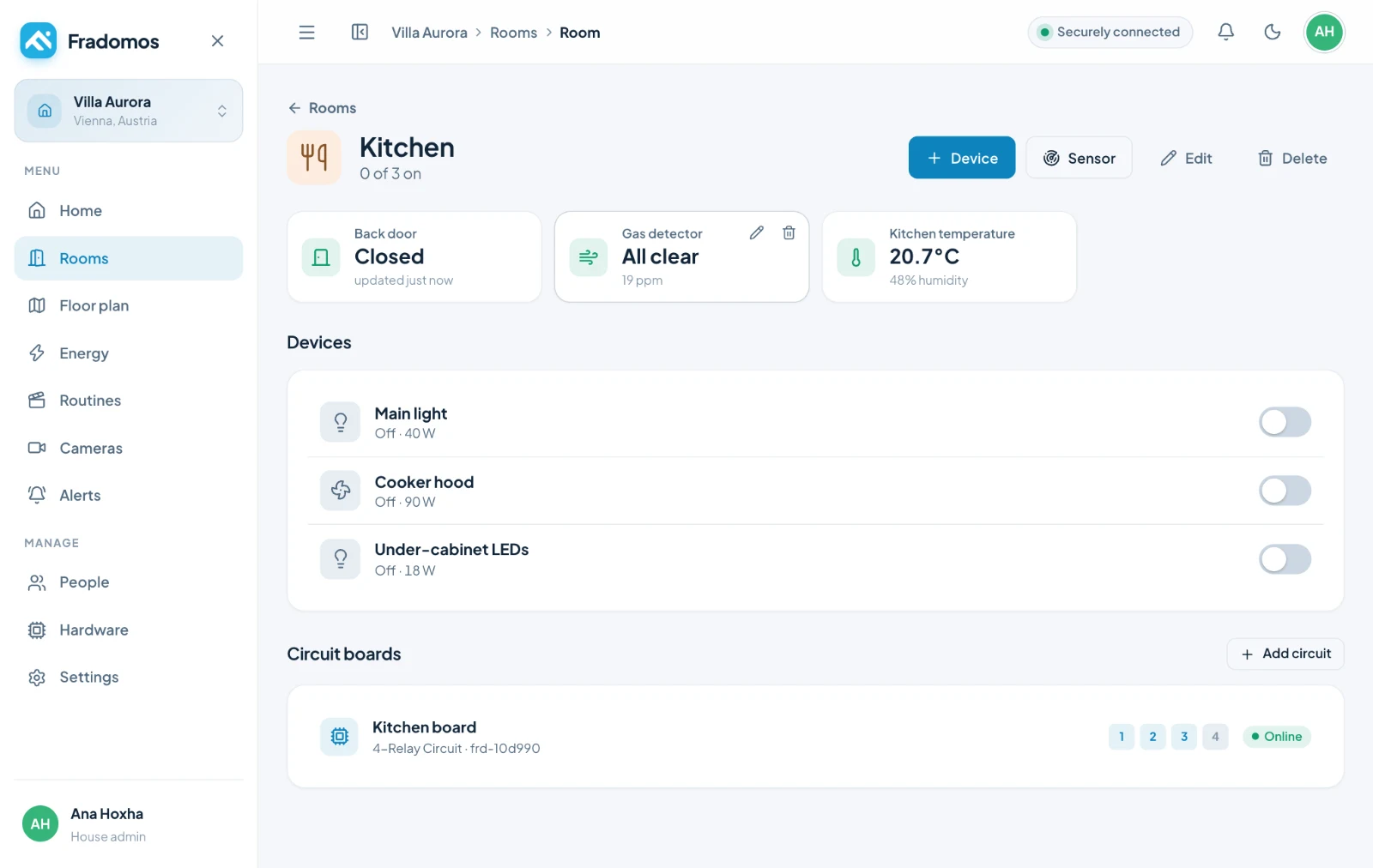Toggle relay 2 on Kitchen board

(1152, 737)
